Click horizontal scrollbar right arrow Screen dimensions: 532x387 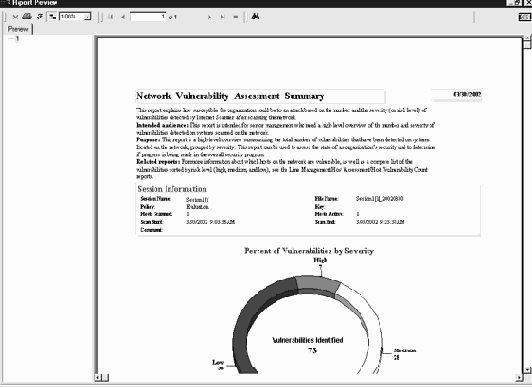519,377
